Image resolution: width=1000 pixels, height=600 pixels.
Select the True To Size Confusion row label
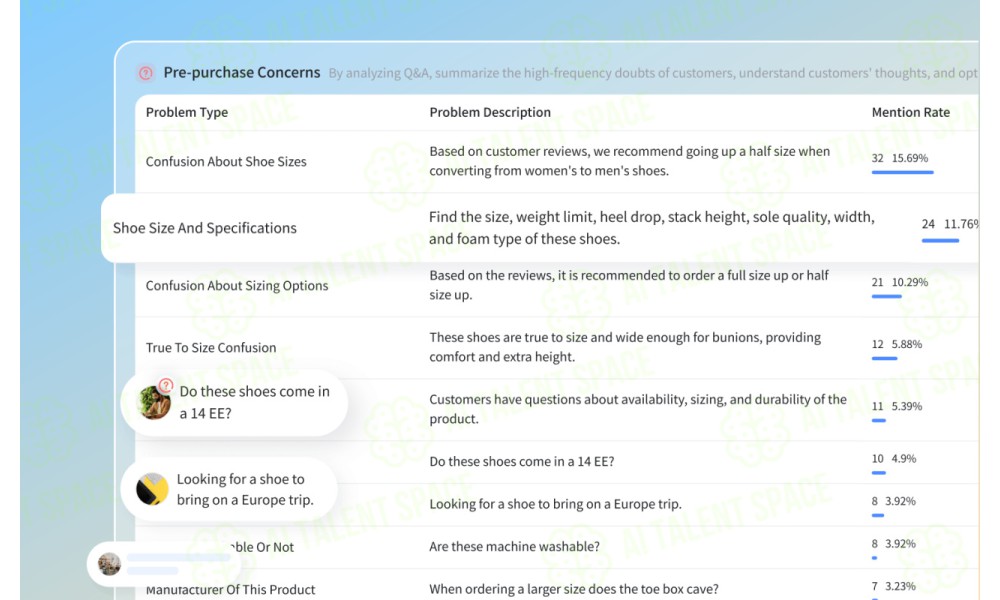[210, 348]
